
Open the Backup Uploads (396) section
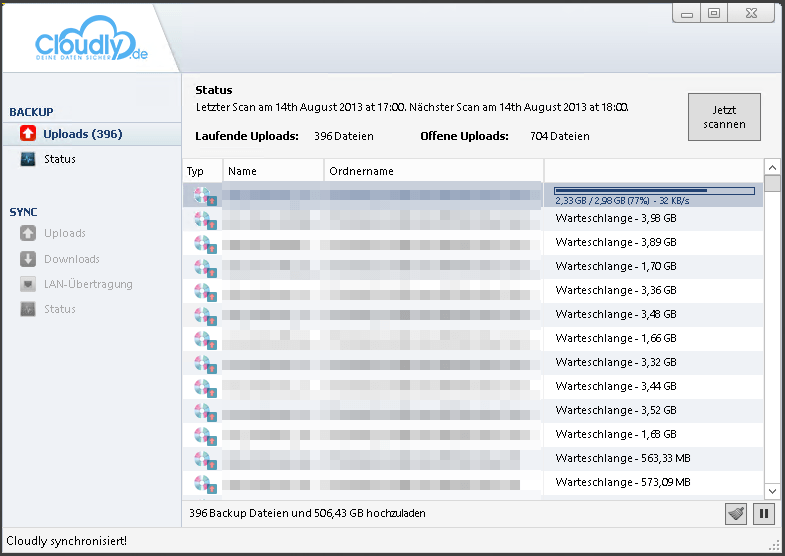92,134
